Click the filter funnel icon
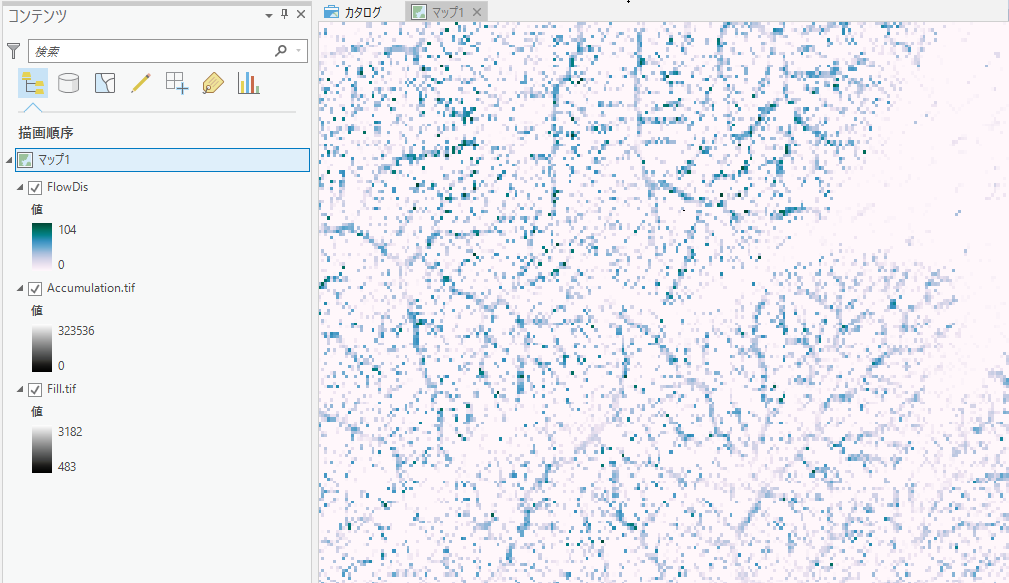This screenshot has width=1009, height=583. (x=14, y=51)
